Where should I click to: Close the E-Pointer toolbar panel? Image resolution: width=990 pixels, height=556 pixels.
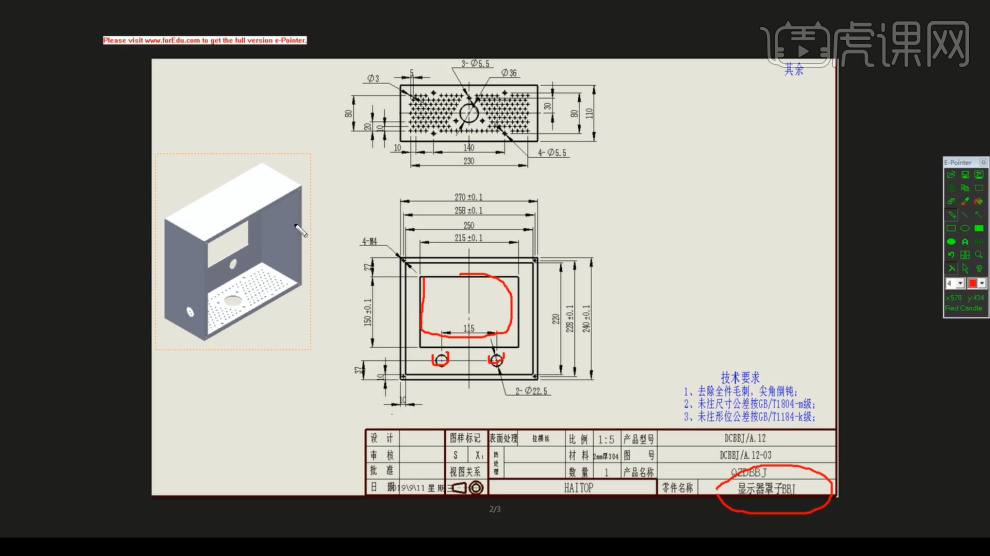coord(983,162)
